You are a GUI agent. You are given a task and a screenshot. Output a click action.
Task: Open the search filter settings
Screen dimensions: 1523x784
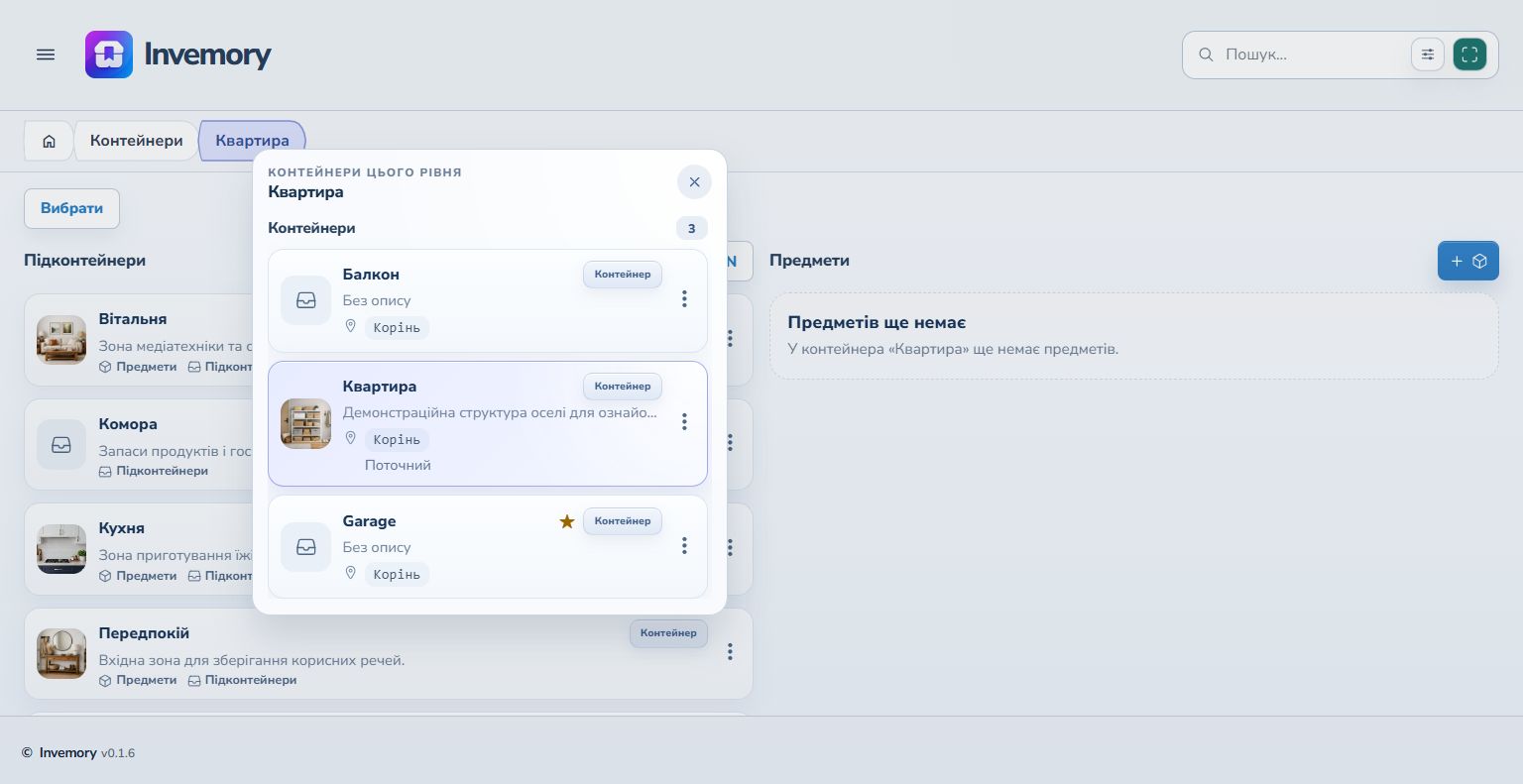tap(1428, 55)
